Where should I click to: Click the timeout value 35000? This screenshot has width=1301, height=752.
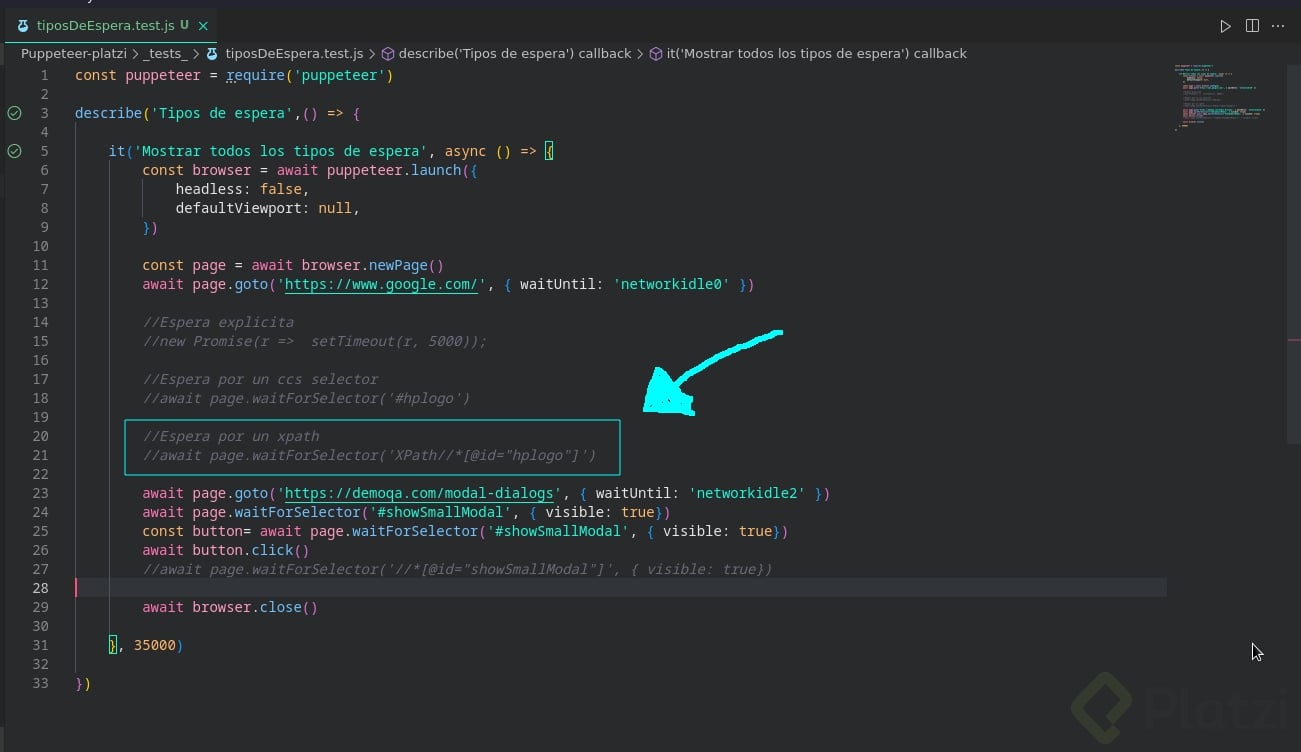click(x=155, y=645)
